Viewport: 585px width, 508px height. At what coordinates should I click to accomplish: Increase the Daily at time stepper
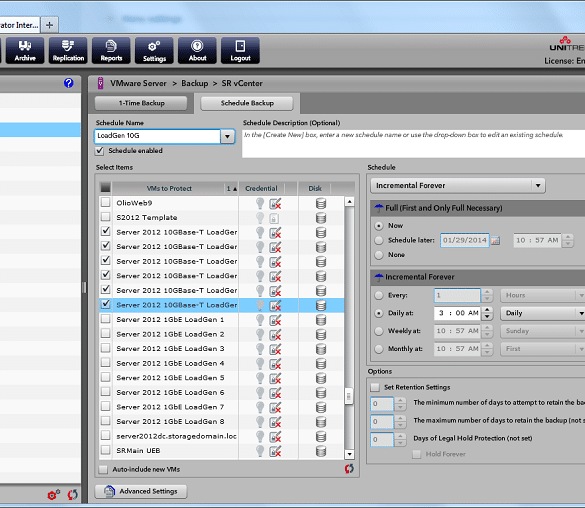(487, 310)
